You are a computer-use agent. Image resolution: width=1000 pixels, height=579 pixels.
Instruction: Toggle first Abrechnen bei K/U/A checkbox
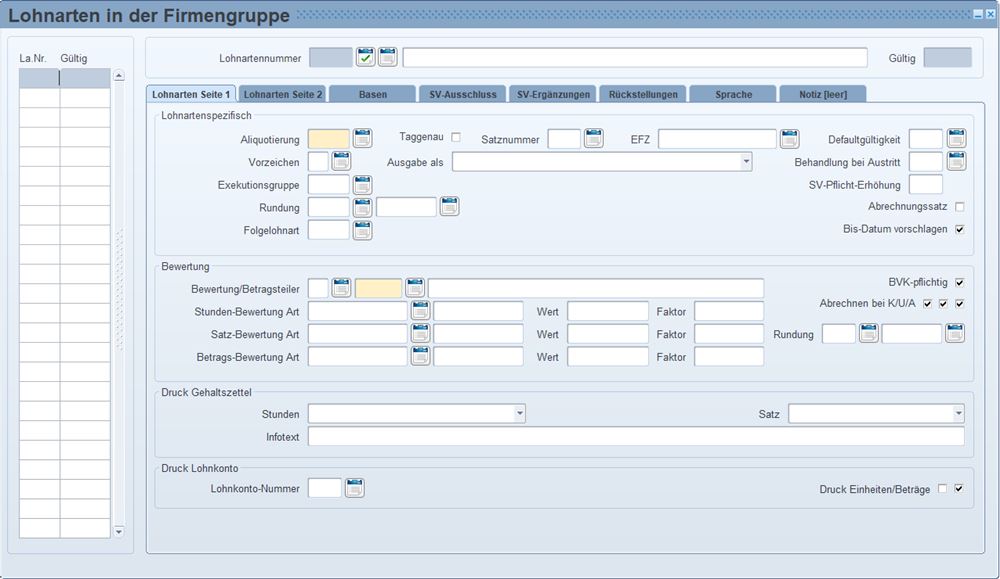[927, 304]
